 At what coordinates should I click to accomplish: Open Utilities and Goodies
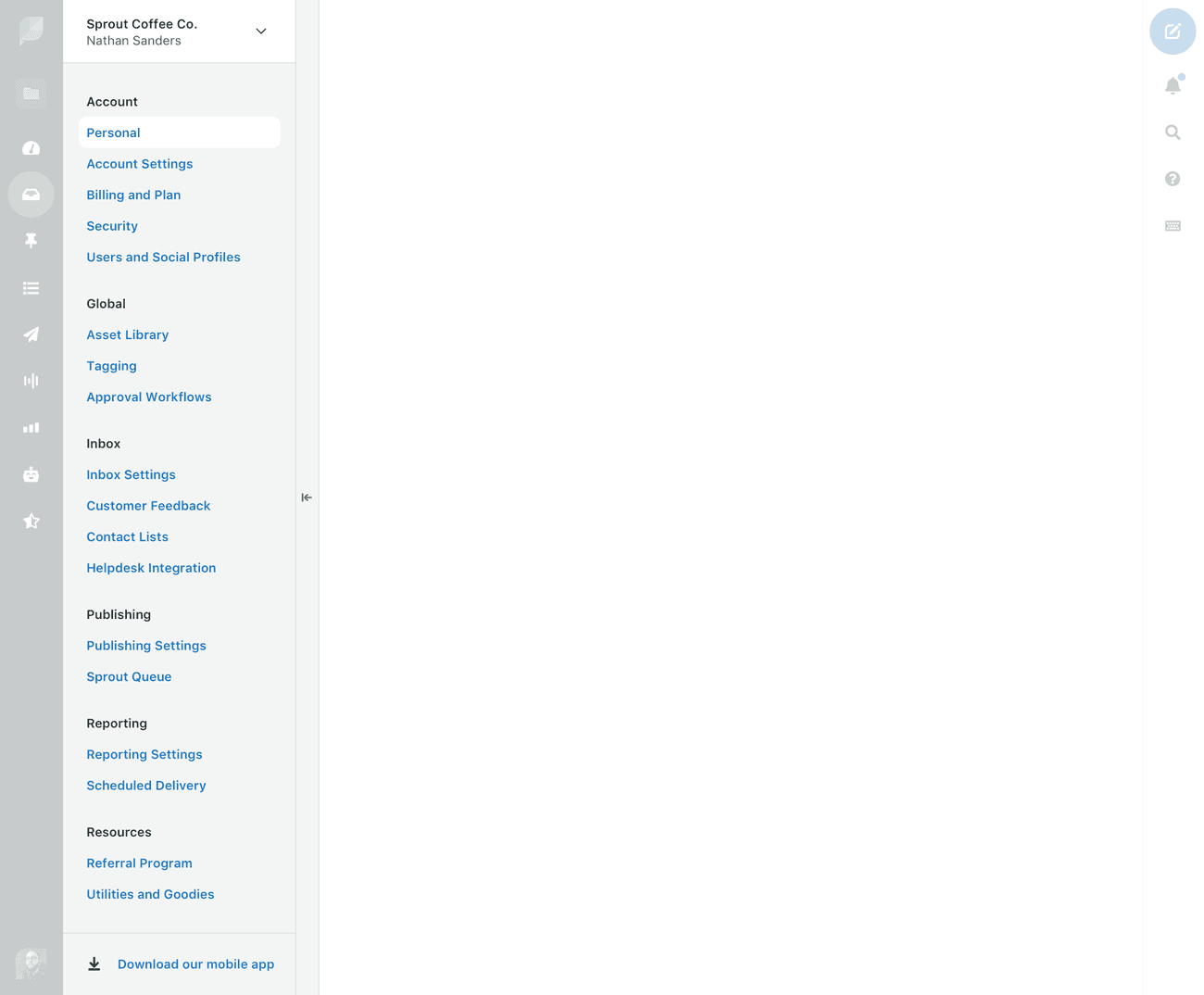click(x=150, y=895)
